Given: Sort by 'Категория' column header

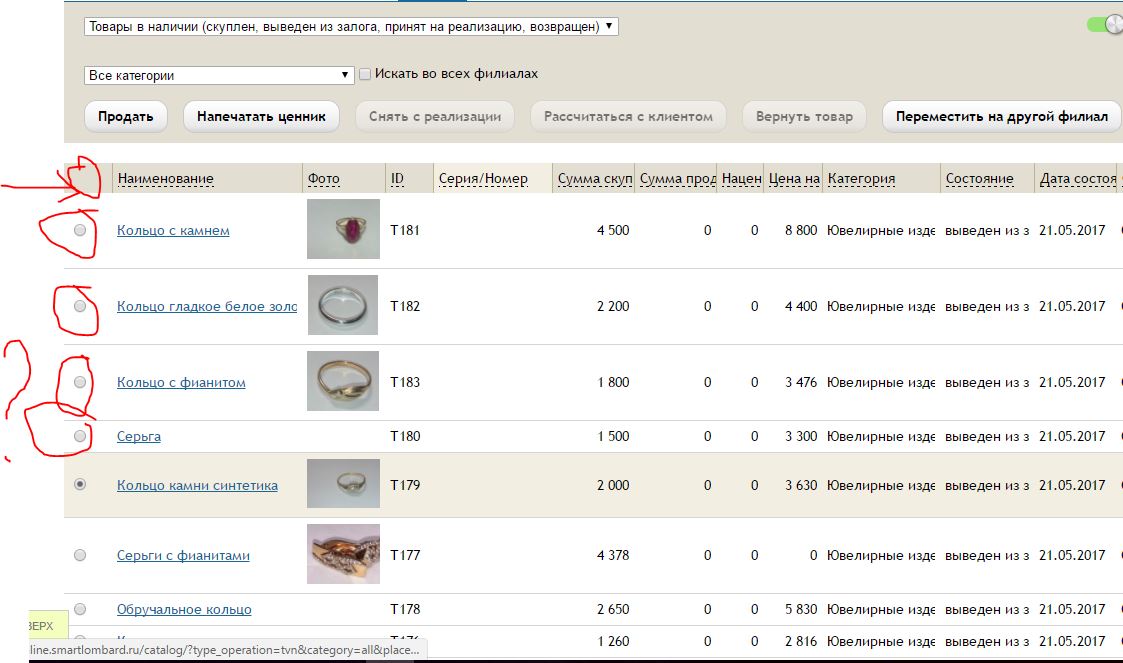Looking at the screenshot, I should pos(861,179).
